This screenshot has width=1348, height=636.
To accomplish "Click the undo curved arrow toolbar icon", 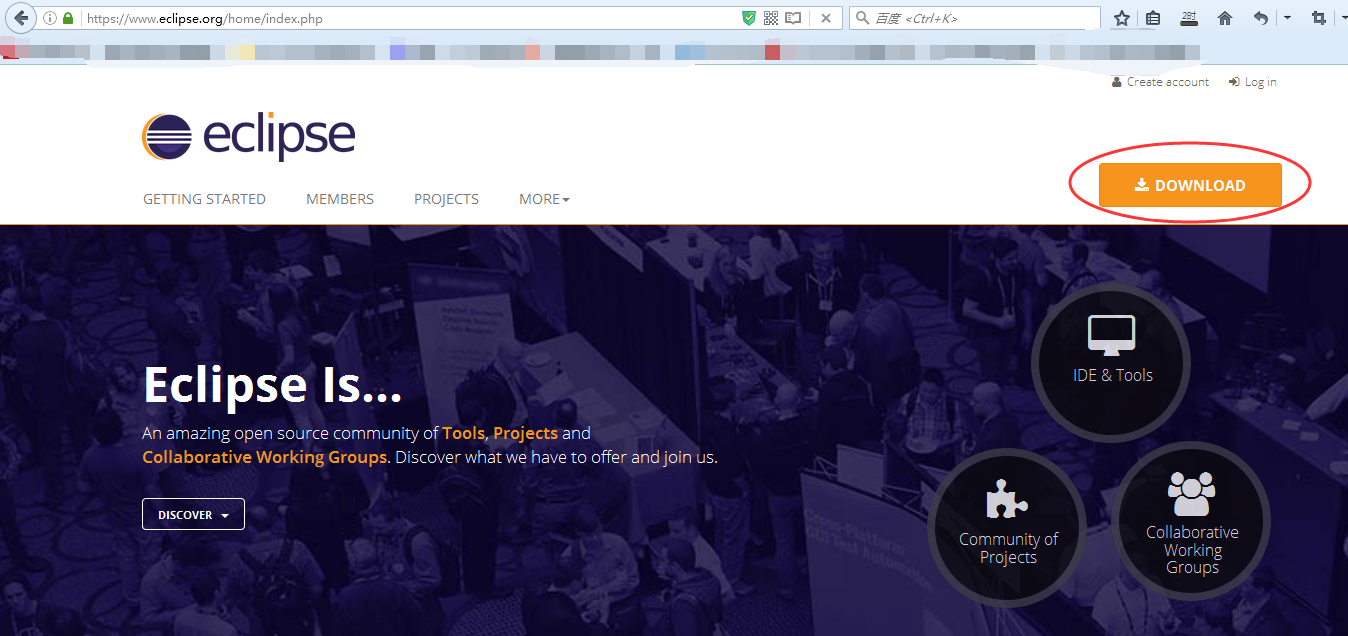I will [x=1261, y=18].
